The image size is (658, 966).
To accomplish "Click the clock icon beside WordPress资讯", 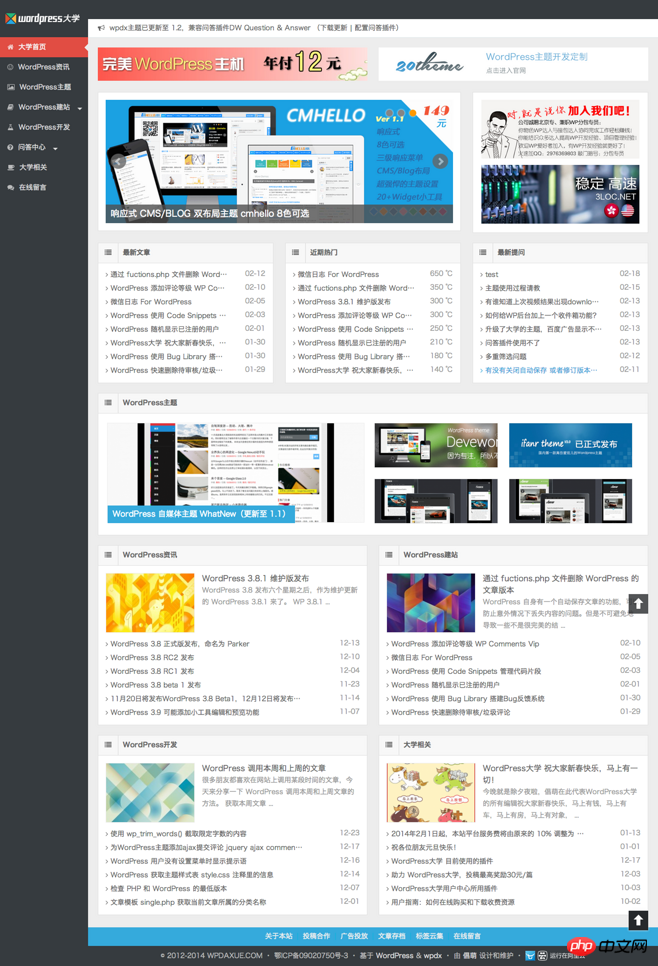I will pos(10,67).
